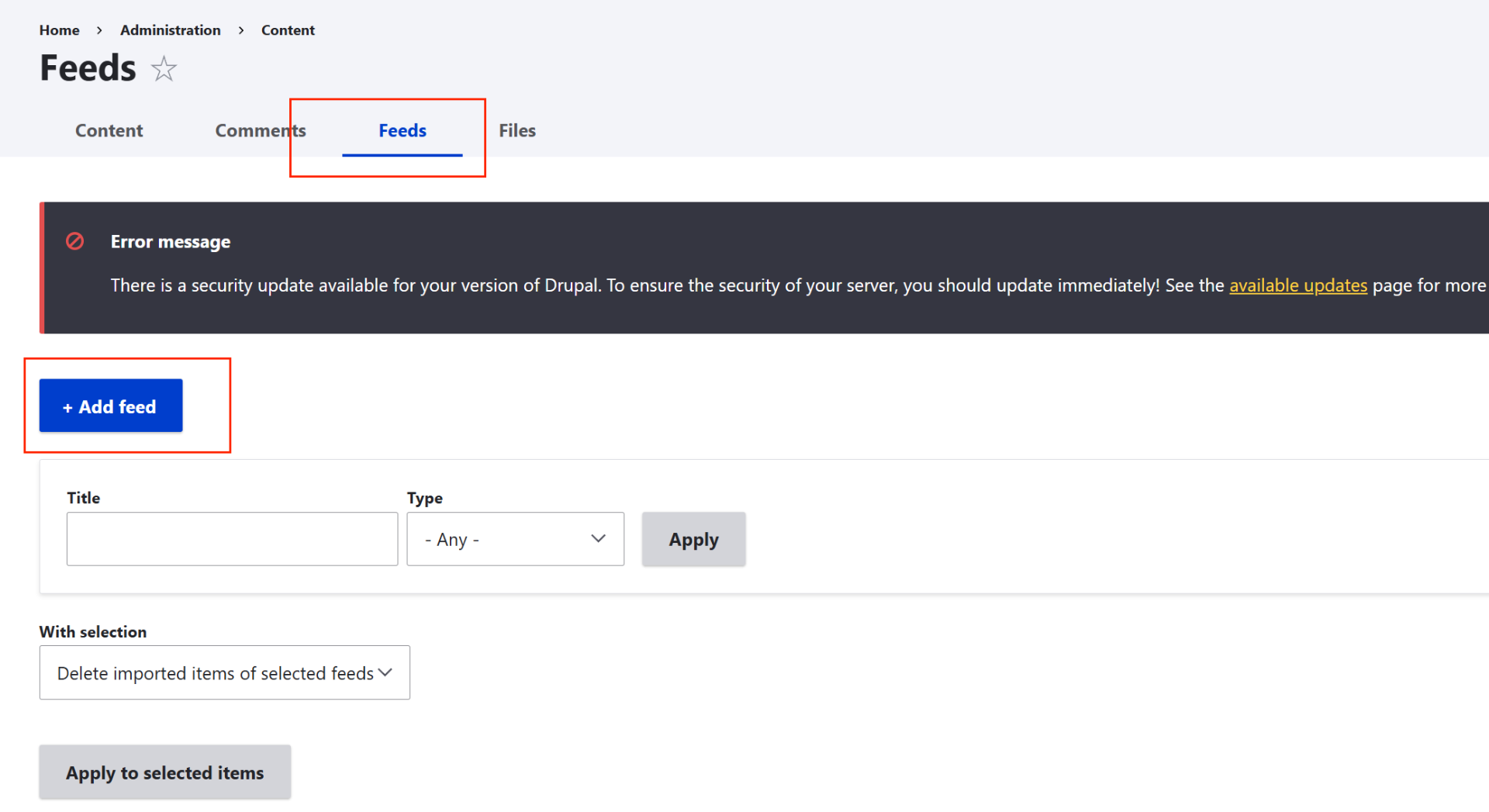Screen dimensions: 1489x812
Task: Open the Comments tab
Action: [260, 130]
